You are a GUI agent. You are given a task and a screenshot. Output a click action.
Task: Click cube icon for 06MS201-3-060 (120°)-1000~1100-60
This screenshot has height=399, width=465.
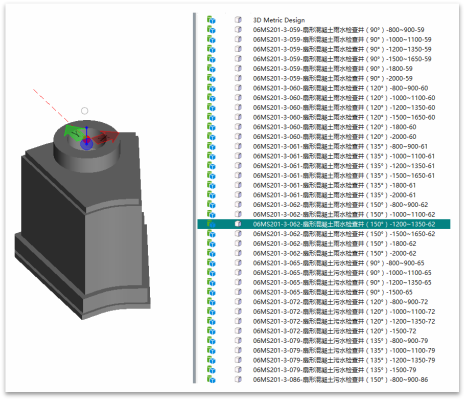click(238, 98)
